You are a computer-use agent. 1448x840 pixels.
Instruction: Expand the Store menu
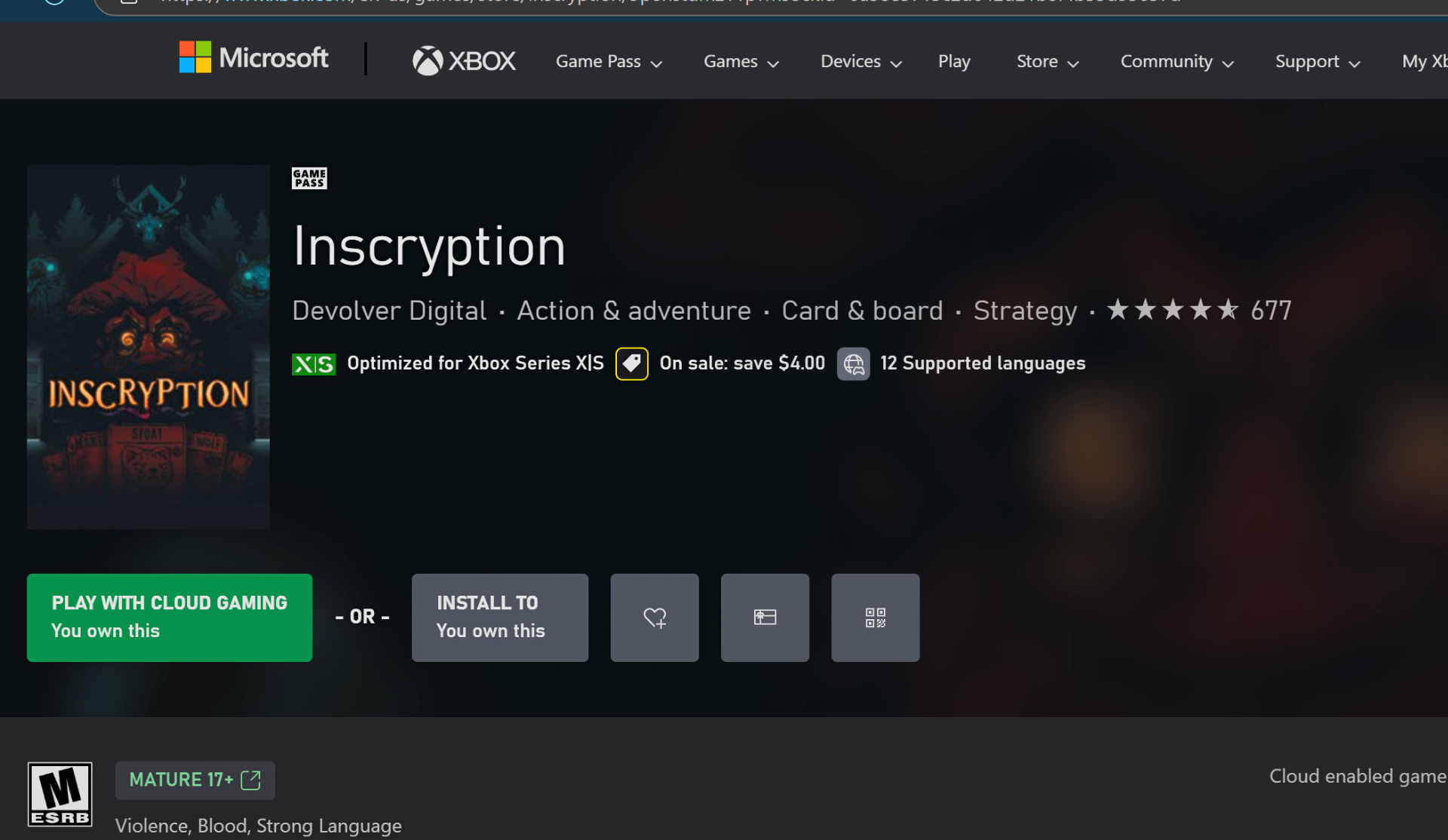1048,62
